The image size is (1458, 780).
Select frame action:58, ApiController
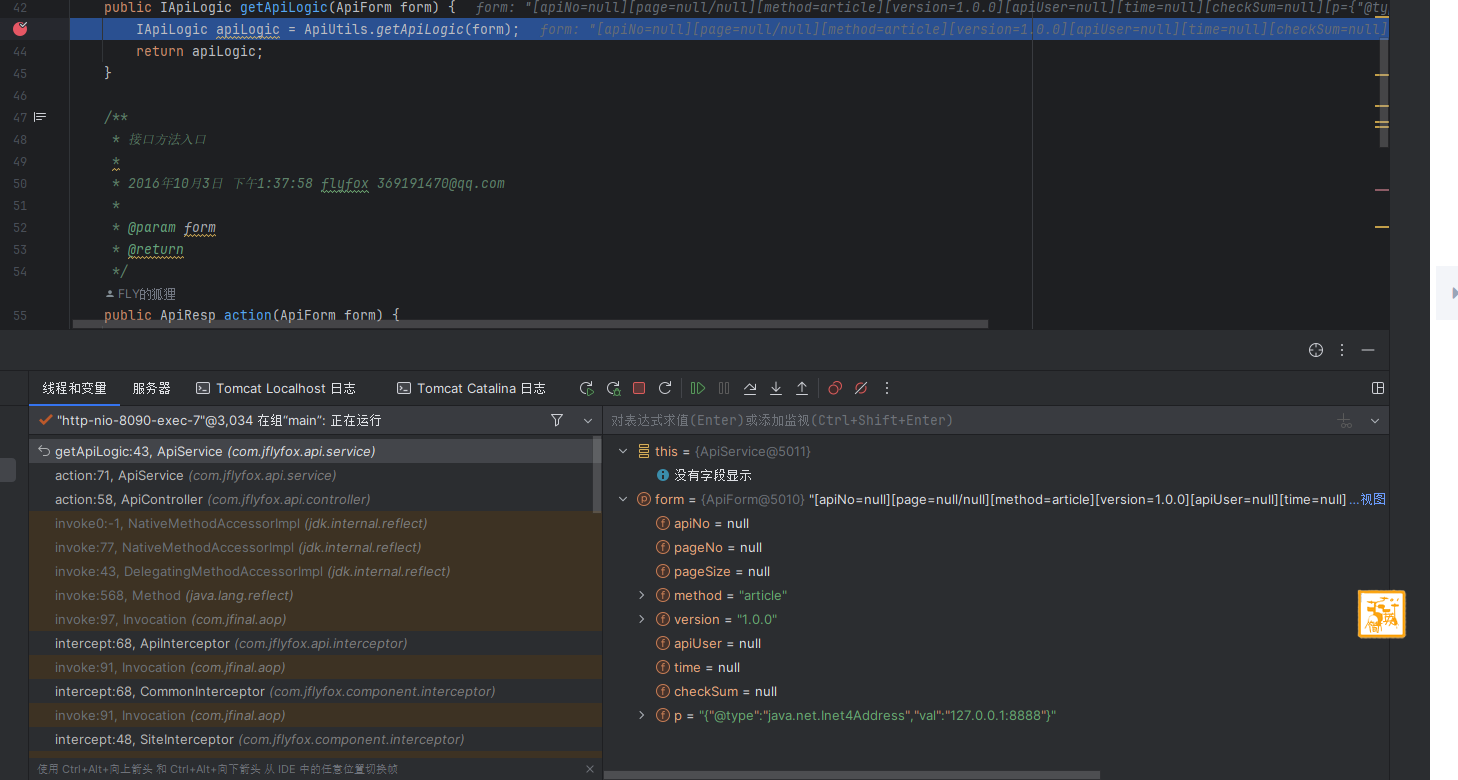(315, 500)
